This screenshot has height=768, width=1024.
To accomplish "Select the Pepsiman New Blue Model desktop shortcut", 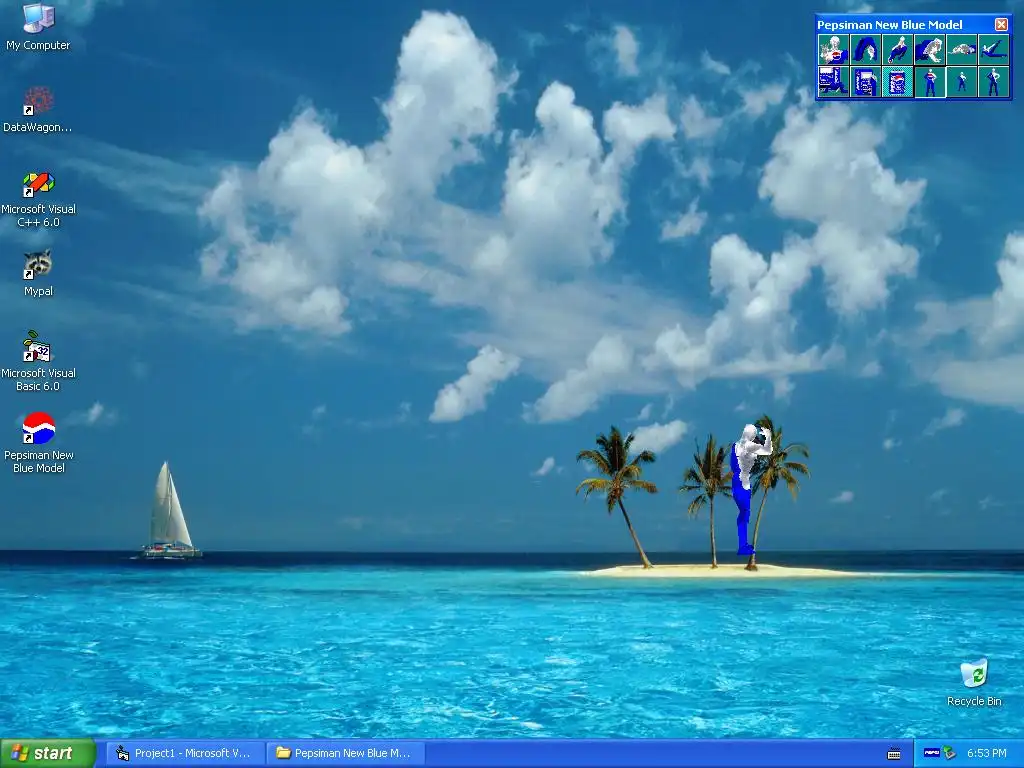I will coord(39,443).
